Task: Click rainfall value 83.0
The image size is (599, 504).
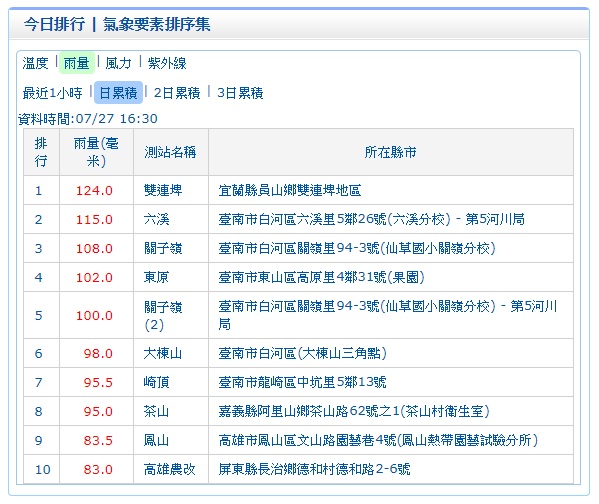Action: click(98, 469)
